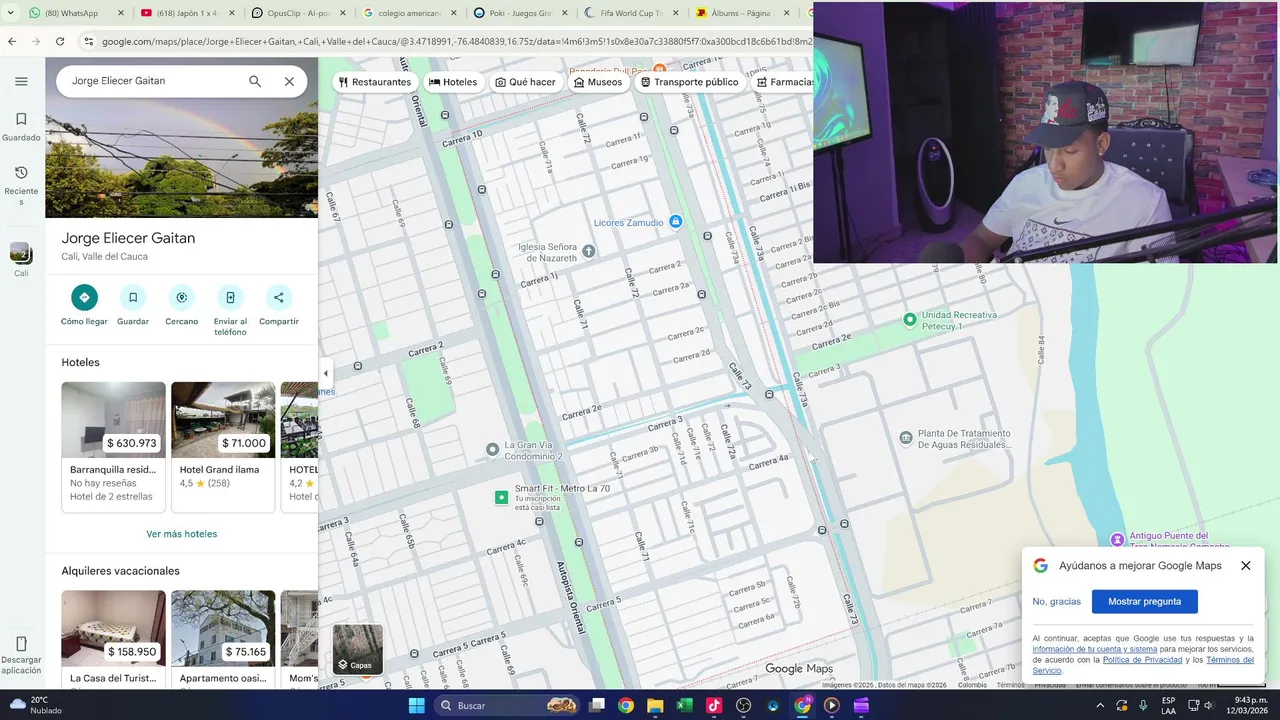Open TikTok from the taskbar
Screen dimensions: 1280x720
pyautogui.click(x=713, y=706)
